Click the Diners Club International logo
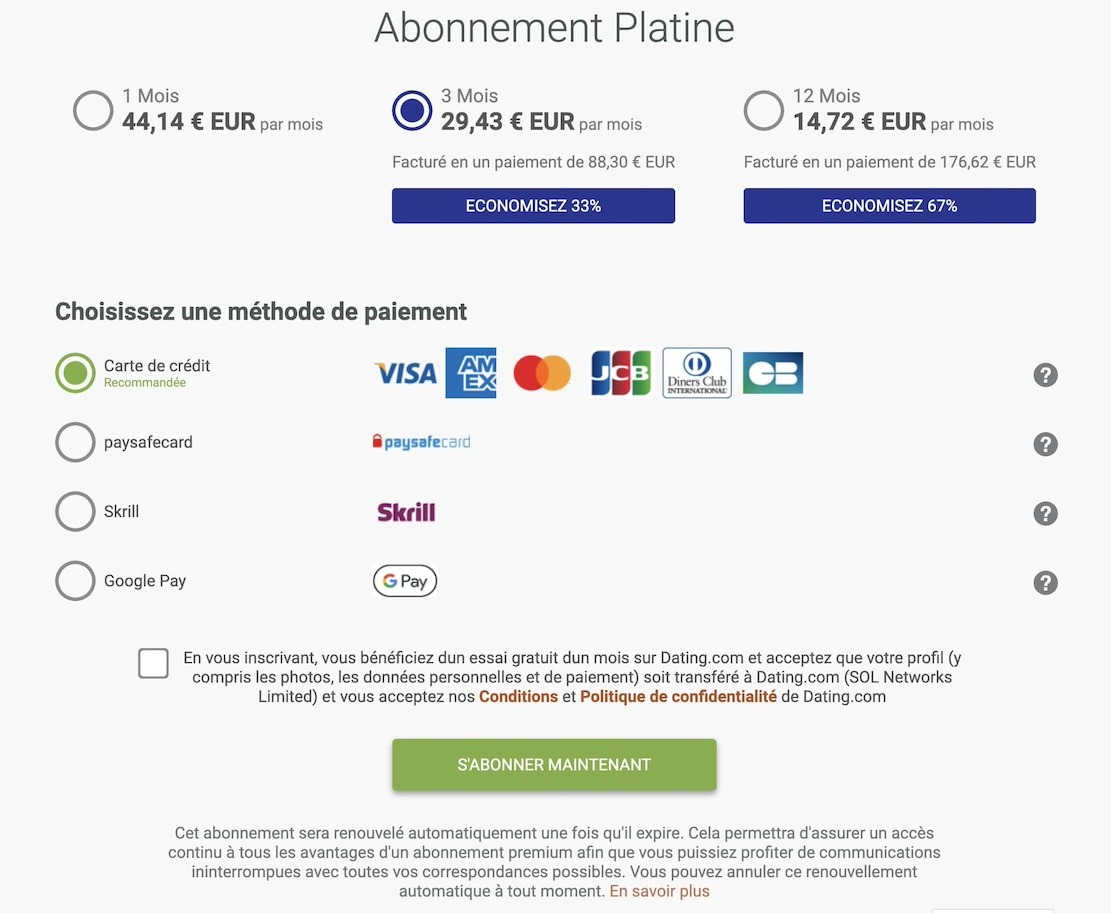This screenshot has height=913, width=1111. click(x=696, y=372)
